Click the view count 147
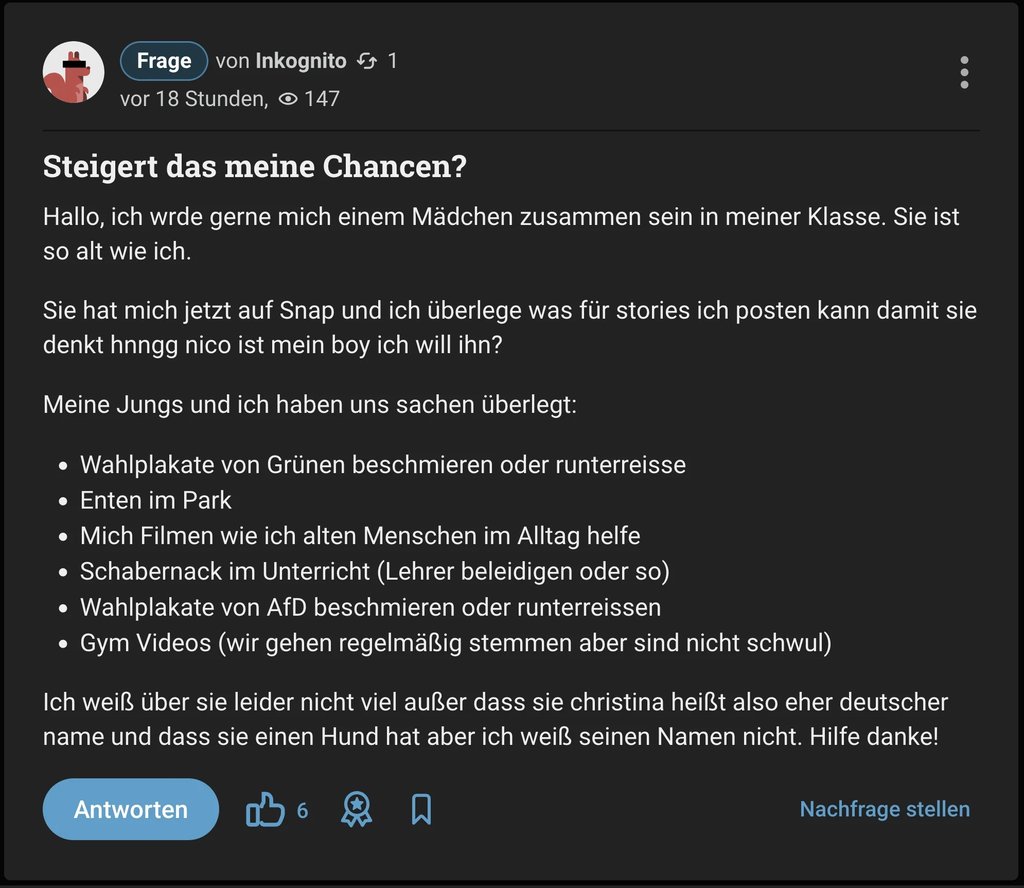The image size is (1024, 888). point(322,99)
